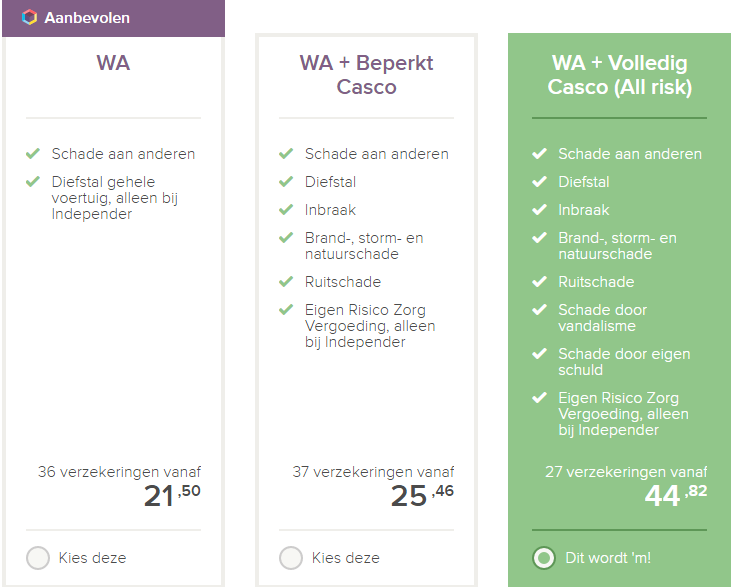Click checkmark next to Inbraak in Beperkt Casco
The width and height of the screenshot is (738, 587).
point(286,209)
